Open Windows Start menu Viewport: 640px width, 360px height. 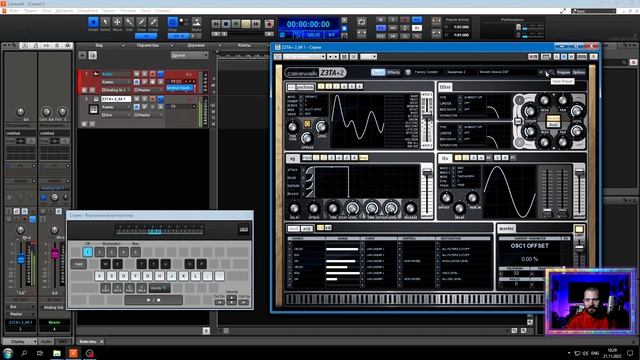pos(8,353)
